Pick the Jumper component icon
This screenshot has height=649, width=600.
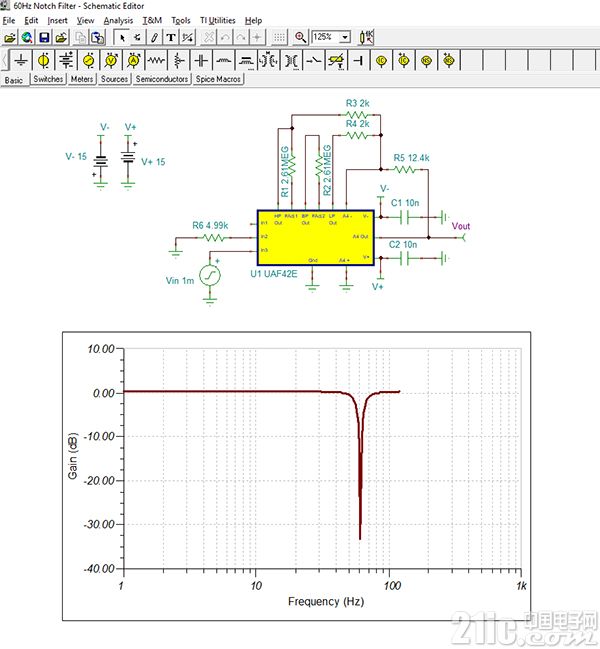click(x=359, y=60)
